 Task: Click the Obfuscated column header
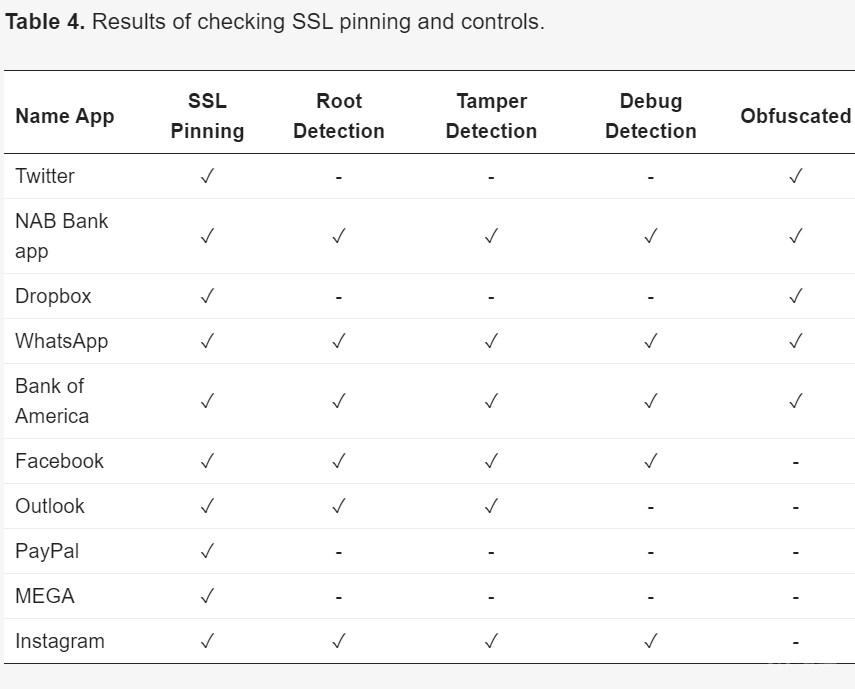795,116
